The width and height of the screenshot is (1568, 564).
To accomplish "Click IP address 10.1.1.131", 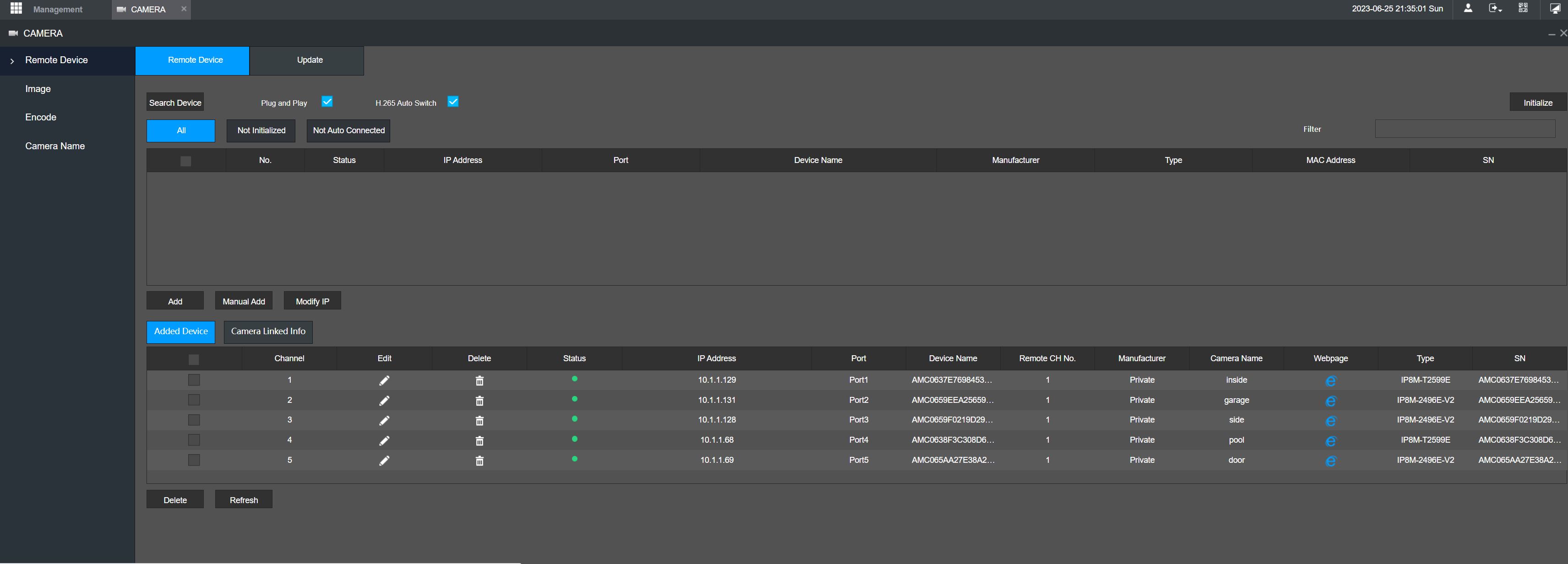I will [716, 400].
